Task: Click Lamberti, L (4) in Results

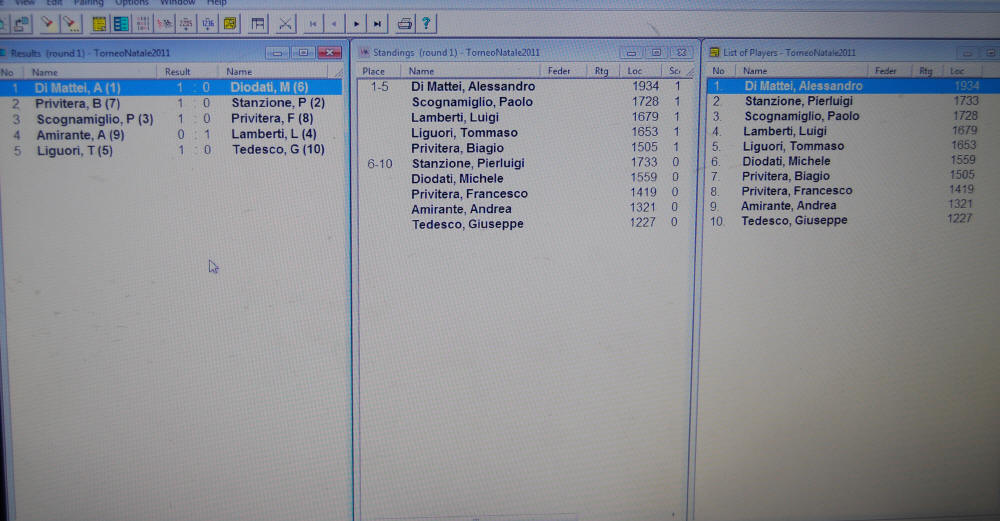Action: point(274,134)
